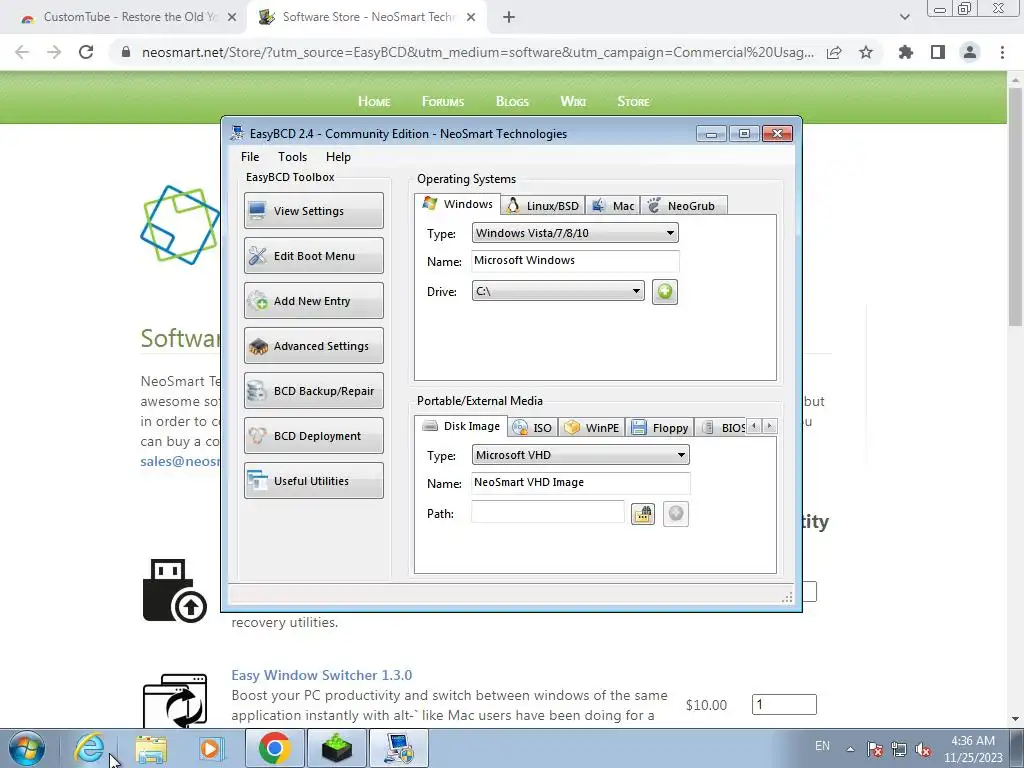1024x768 pixels.
Task: Open Chrome three-dot menu
Action: pos(1002,52)
